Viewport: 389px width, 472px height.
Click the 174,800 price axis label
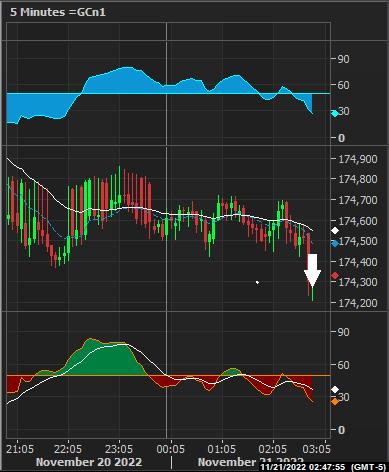pyautogui.click(x=358, y=180)
